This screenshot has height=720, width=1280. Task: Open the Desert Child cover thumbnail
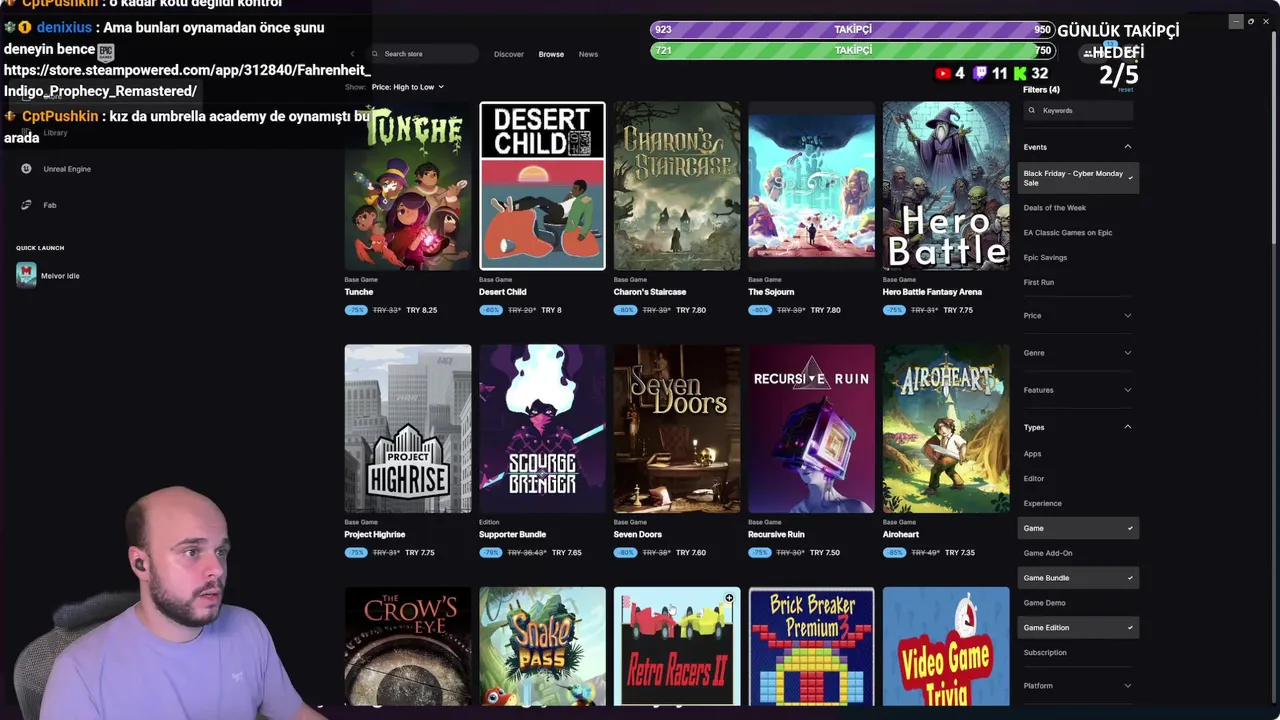(542, 186)
